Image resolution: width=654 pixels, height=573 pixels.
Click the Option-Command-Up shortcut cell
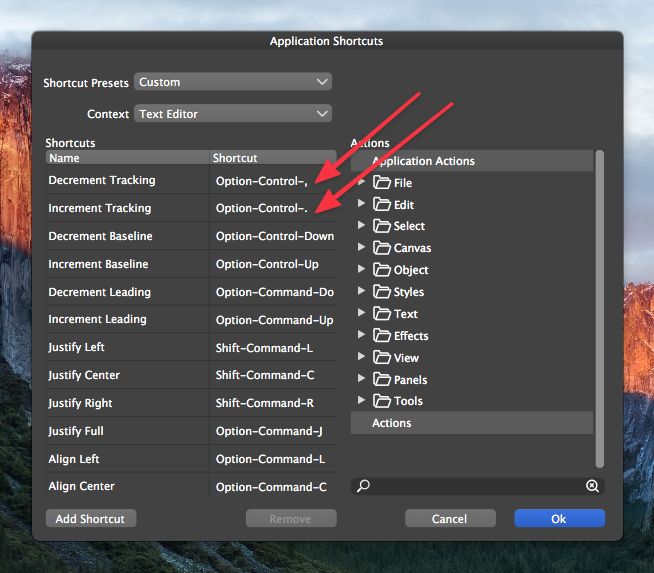point(274,320)
